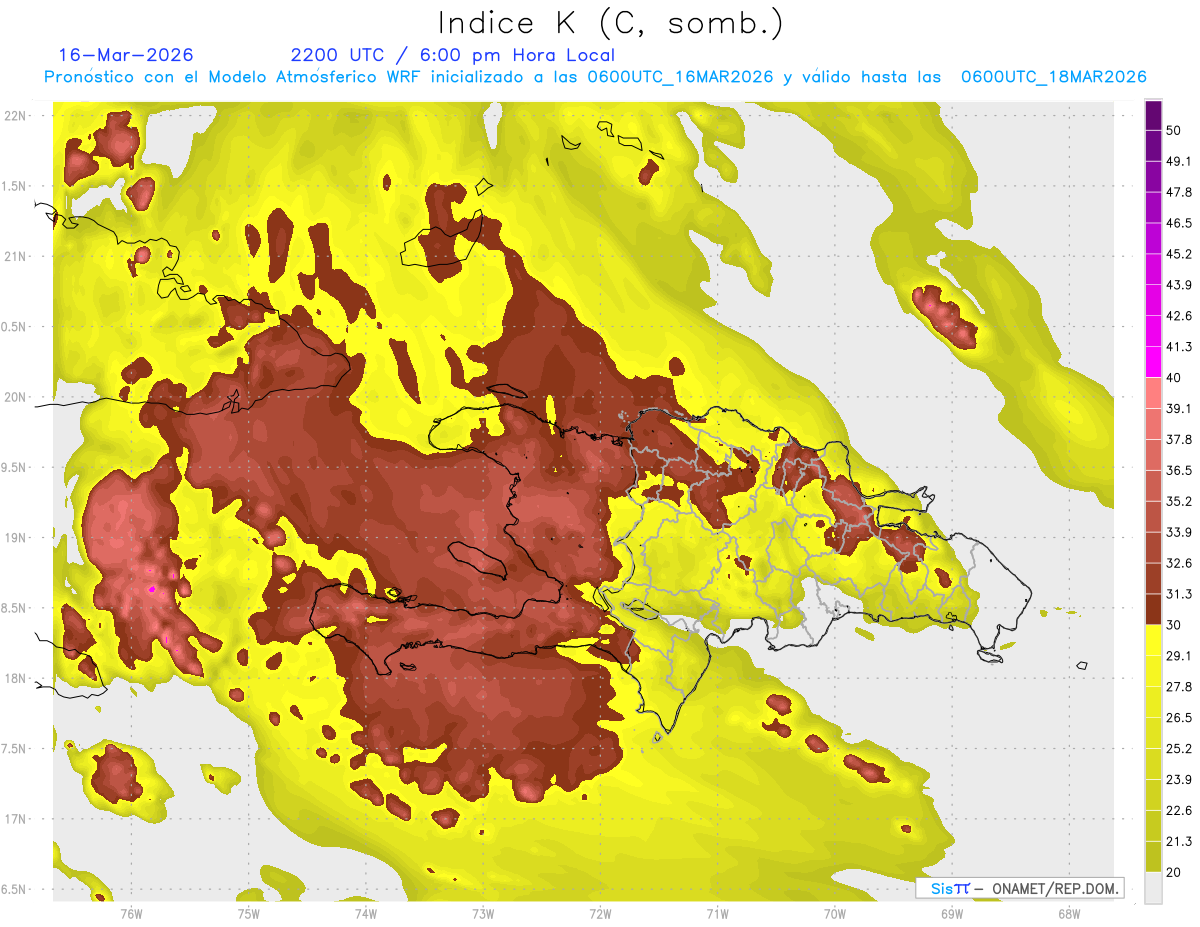
Task: Pick the magenta legend swatch between 40 and 41.3
Action: click(1153, 363)
